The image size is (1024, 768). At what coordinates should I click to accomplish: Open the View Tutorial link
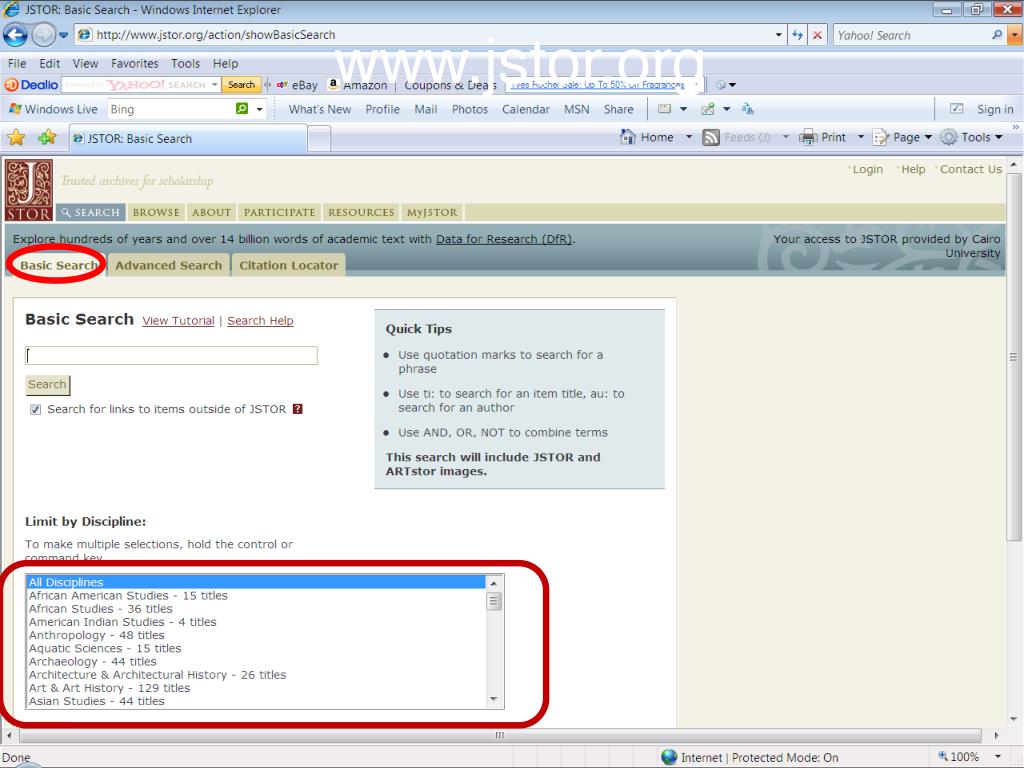click(178, 321)
